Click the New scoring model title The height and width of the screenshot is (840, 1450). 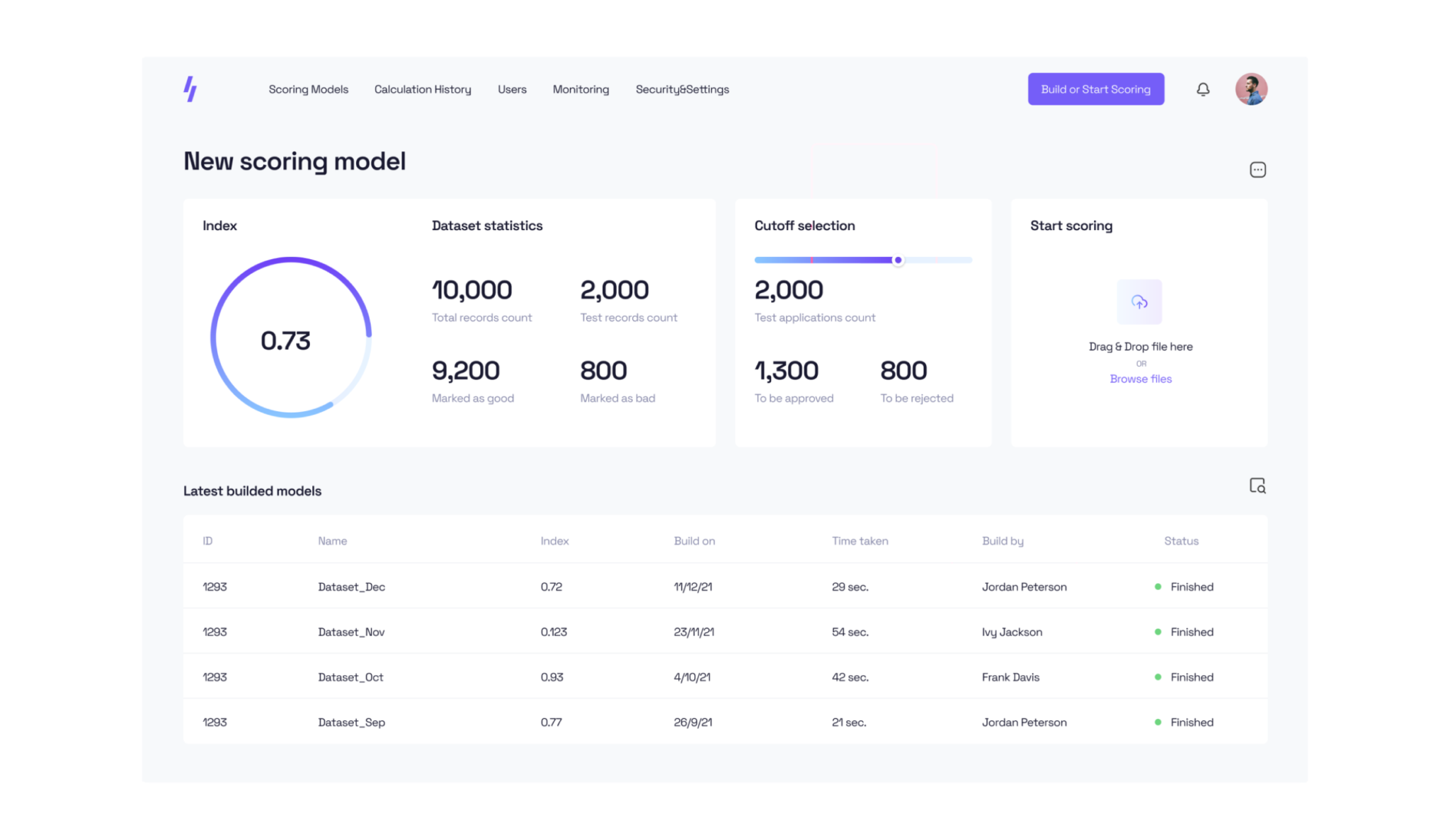point(295,161)
